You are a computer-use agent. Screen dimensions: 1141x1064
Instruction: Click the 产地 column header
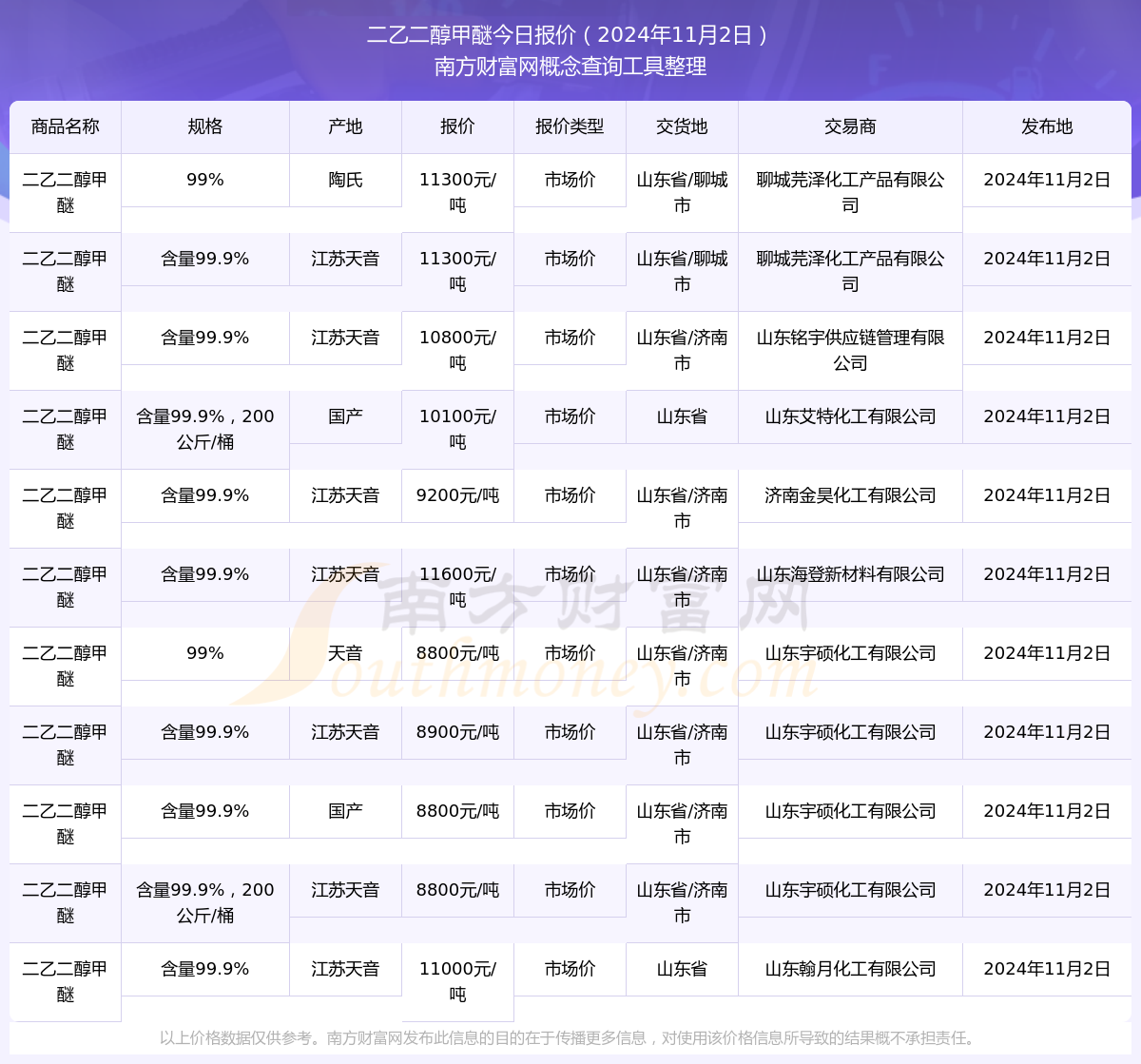(x=345, y=126)
